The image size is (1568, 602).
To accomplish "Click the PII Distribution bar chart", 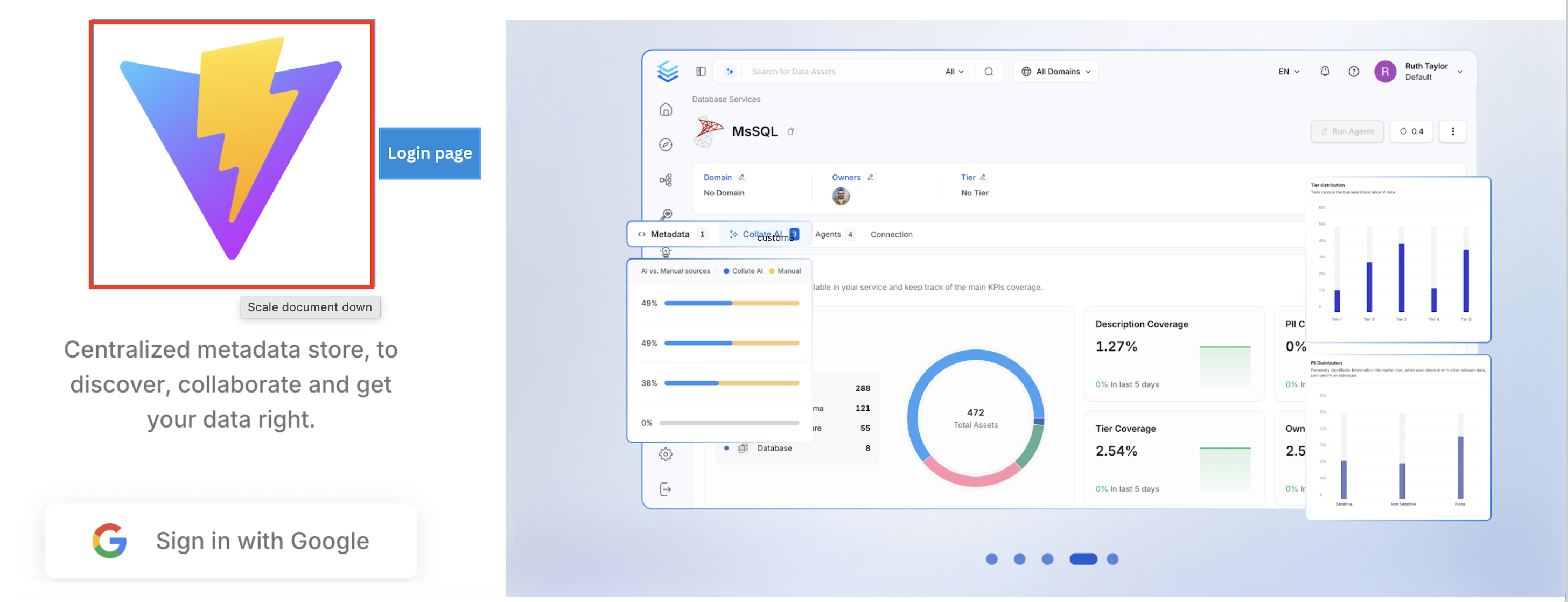I will 1398,437.
